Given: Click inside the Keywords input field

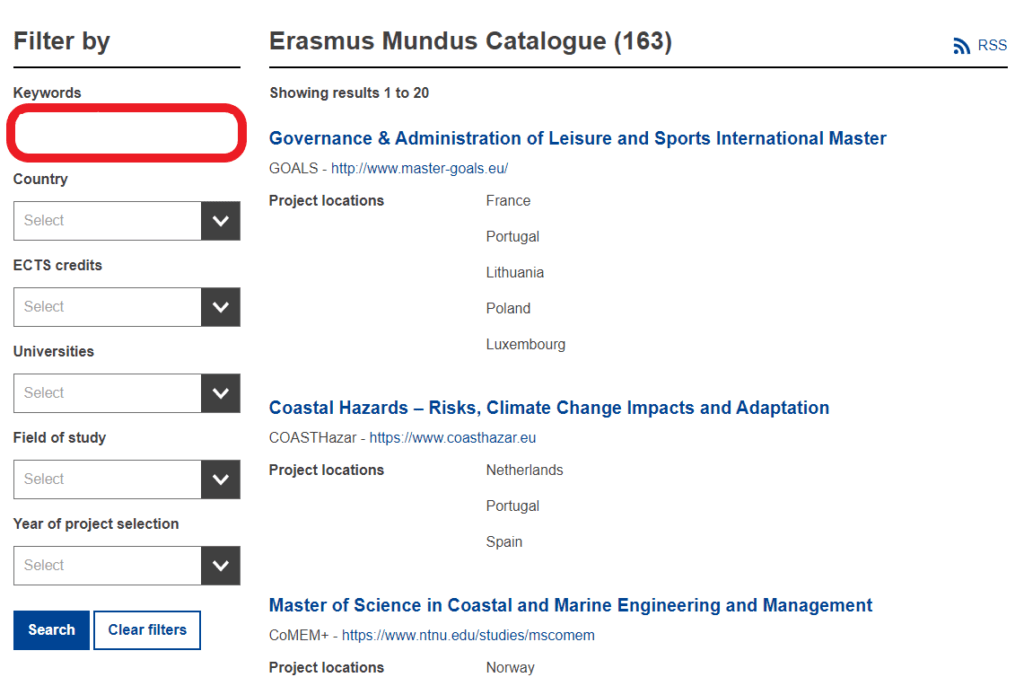Looking at the screenshot, I should click(127, 133).
